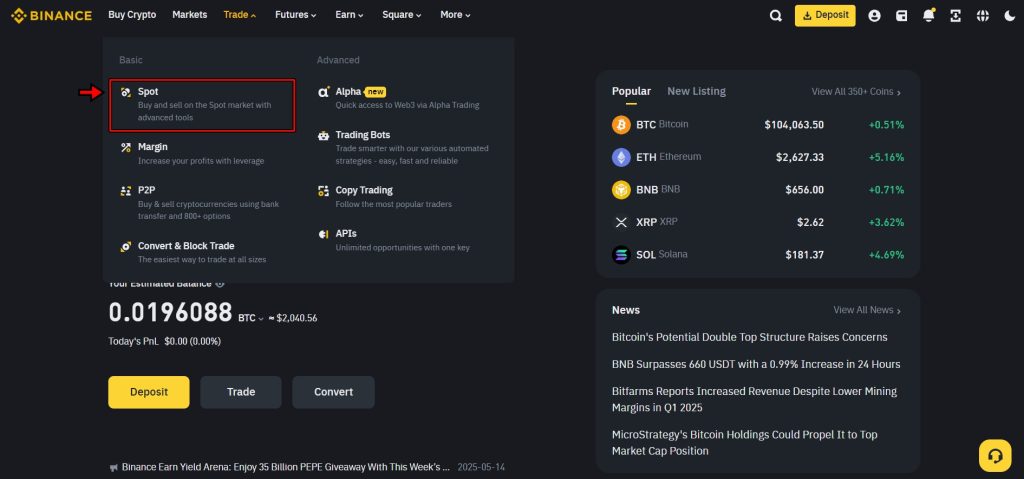Switch to the New Listing tab
This screenshot has width=1024, height=479.
(696, 91)
